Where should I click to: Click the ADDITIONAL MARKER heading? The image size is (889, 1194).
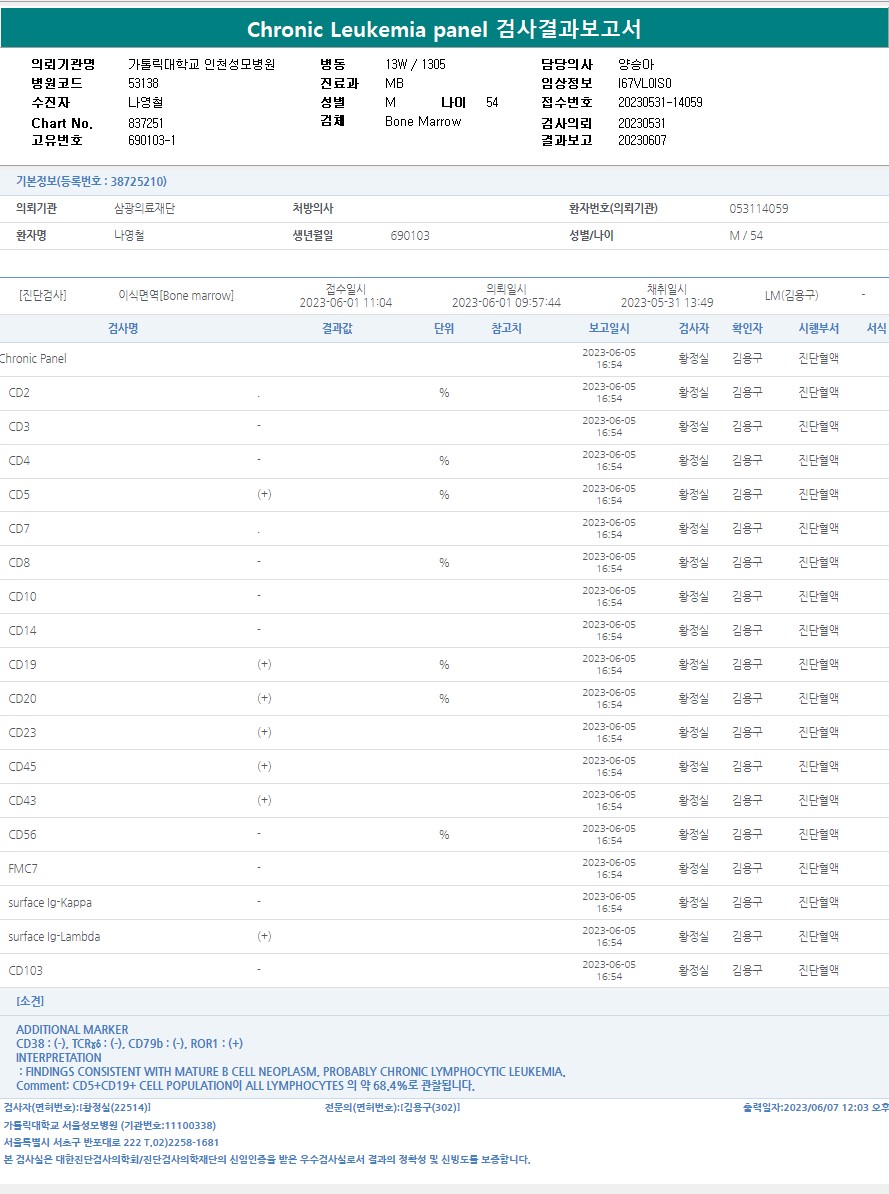pos(72,1029)
